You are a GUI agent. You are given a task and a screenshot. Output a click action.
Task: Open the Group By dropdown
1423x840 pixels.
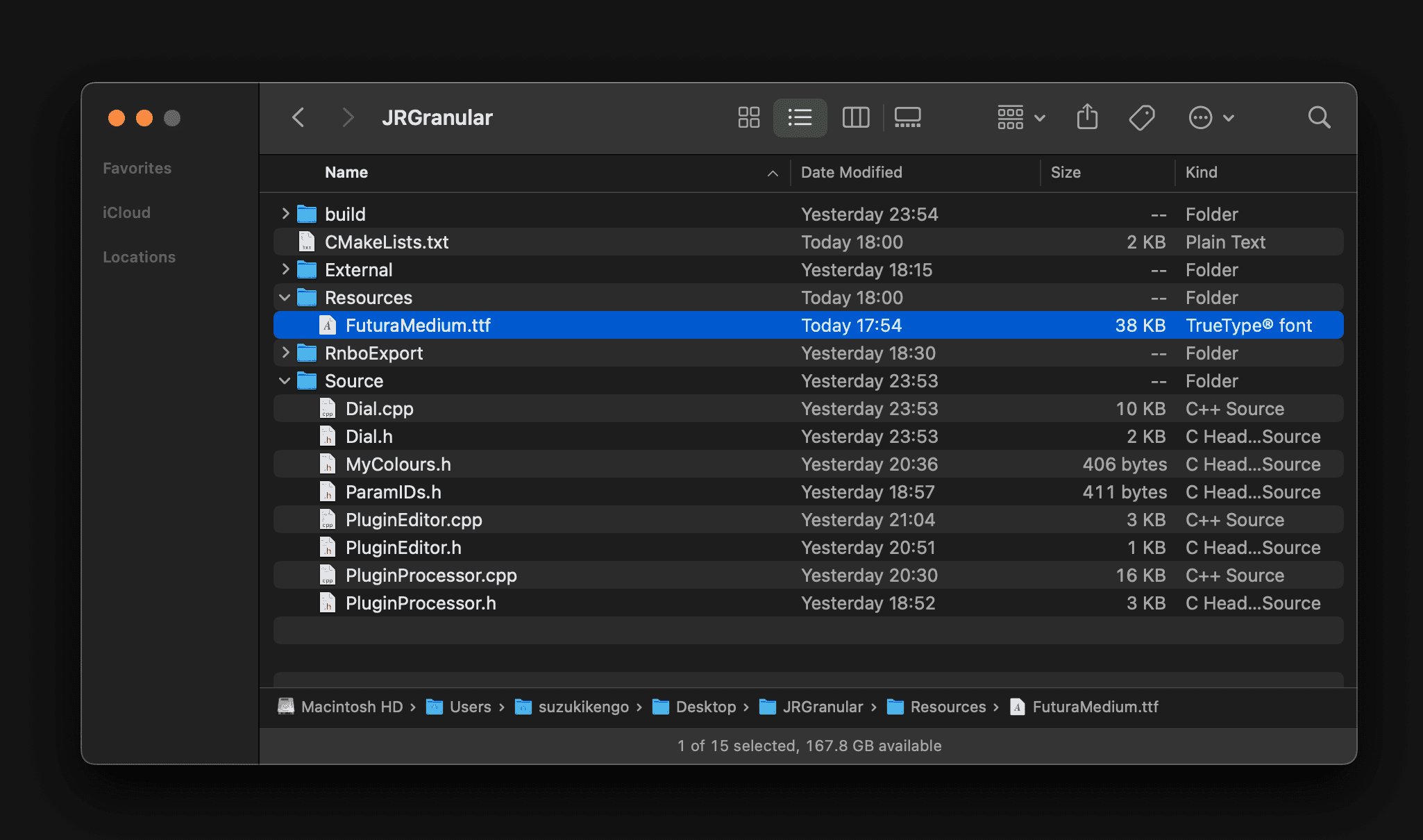1020,117
